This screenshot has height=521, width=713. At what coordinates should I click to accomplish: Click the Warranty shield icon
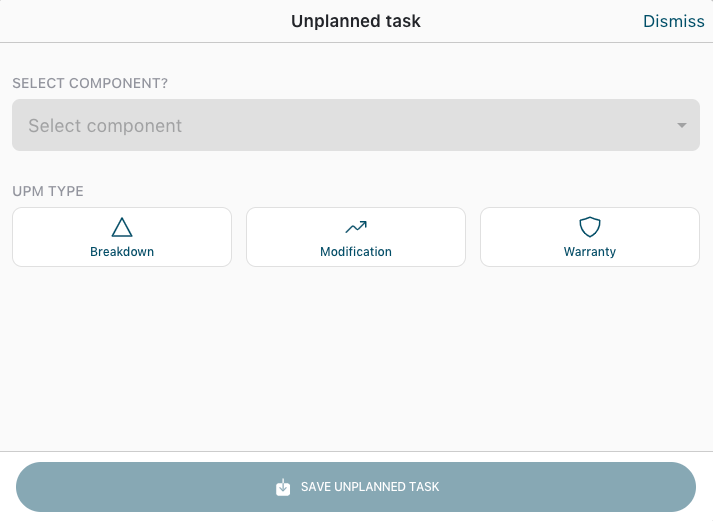pos(590,227)
